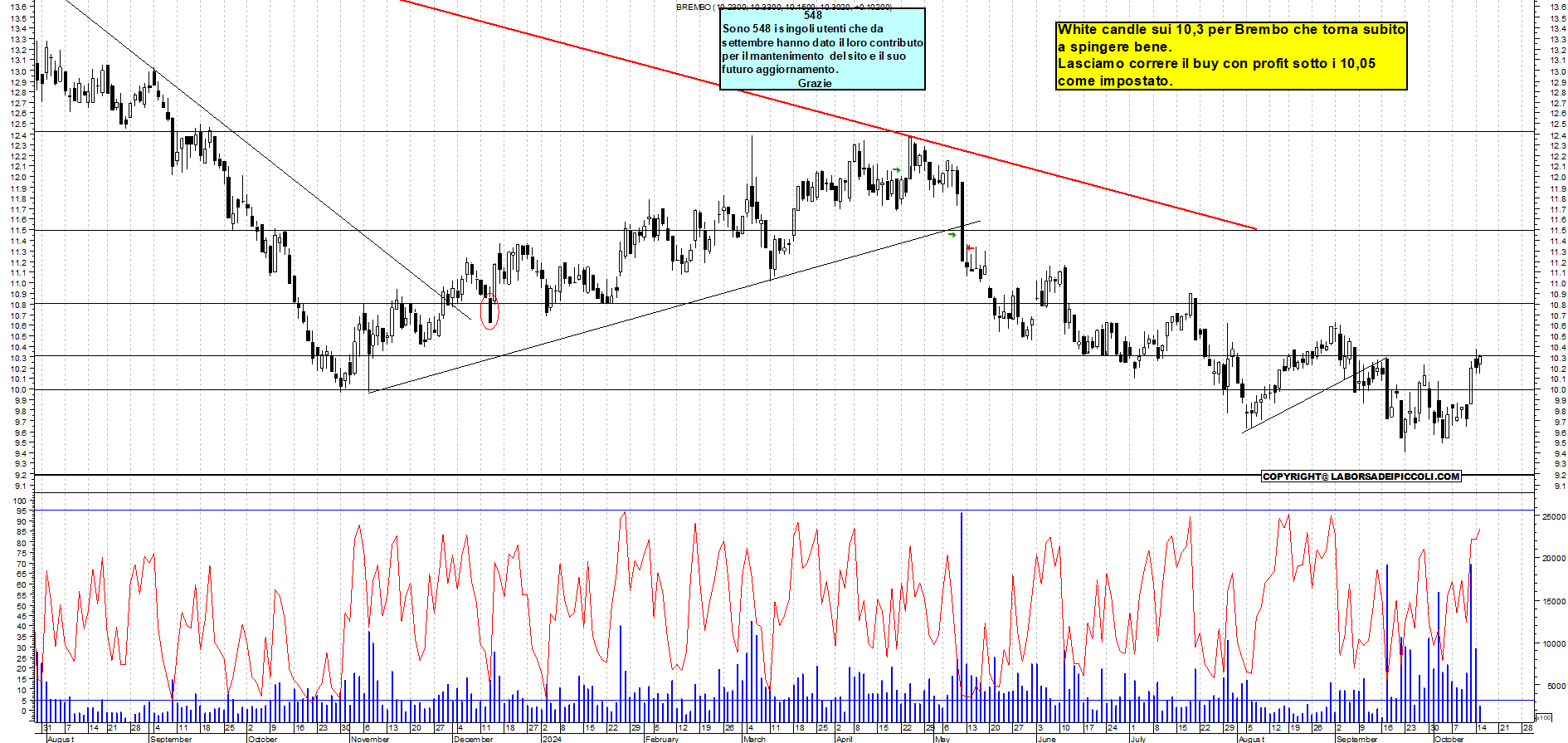The width and height of the screenshot is (1568, 743).
Task: Click the "November" month label on the time axis
Action: point(370,739)
